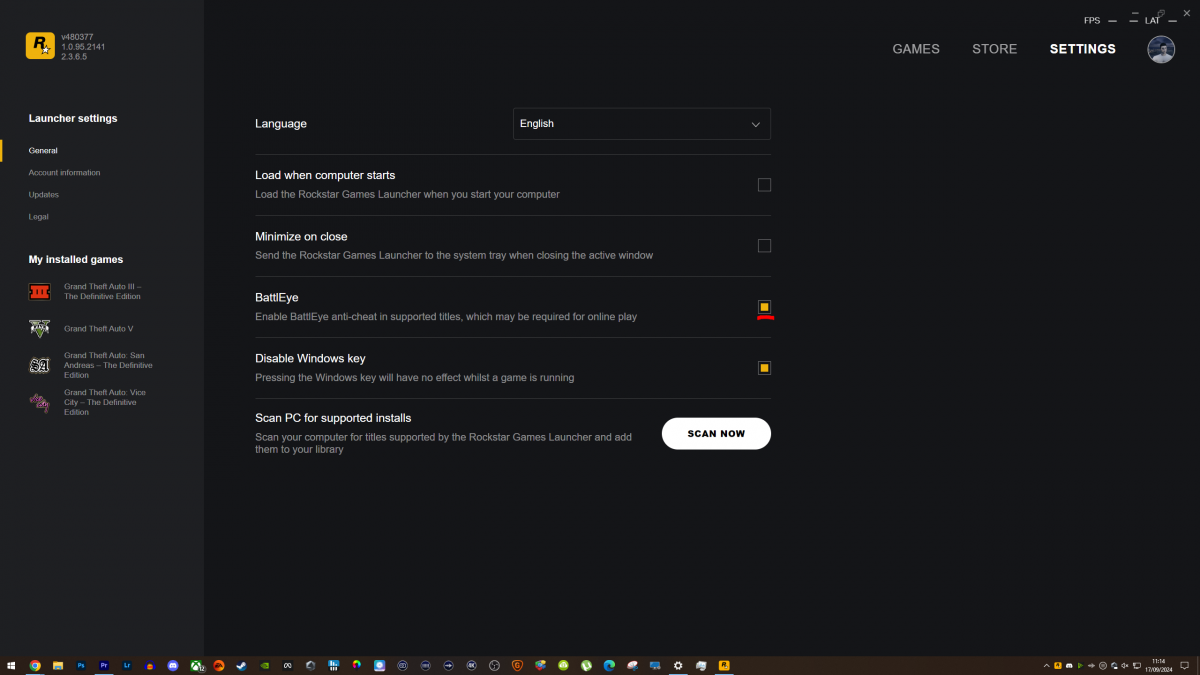Viewport: 1200px width, 675px height.
Task: Click the Grand Theft Auto: Vice City icon
Action: [x=39, y=401]
